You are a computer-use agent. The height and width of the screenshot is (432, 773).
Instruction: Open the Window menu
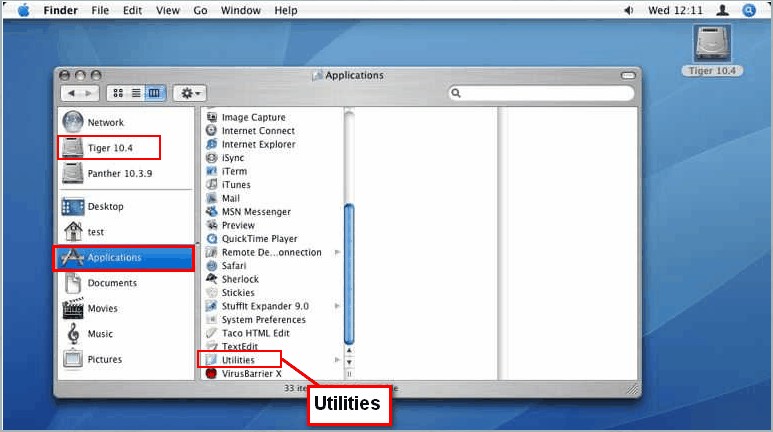coord(241,10)
